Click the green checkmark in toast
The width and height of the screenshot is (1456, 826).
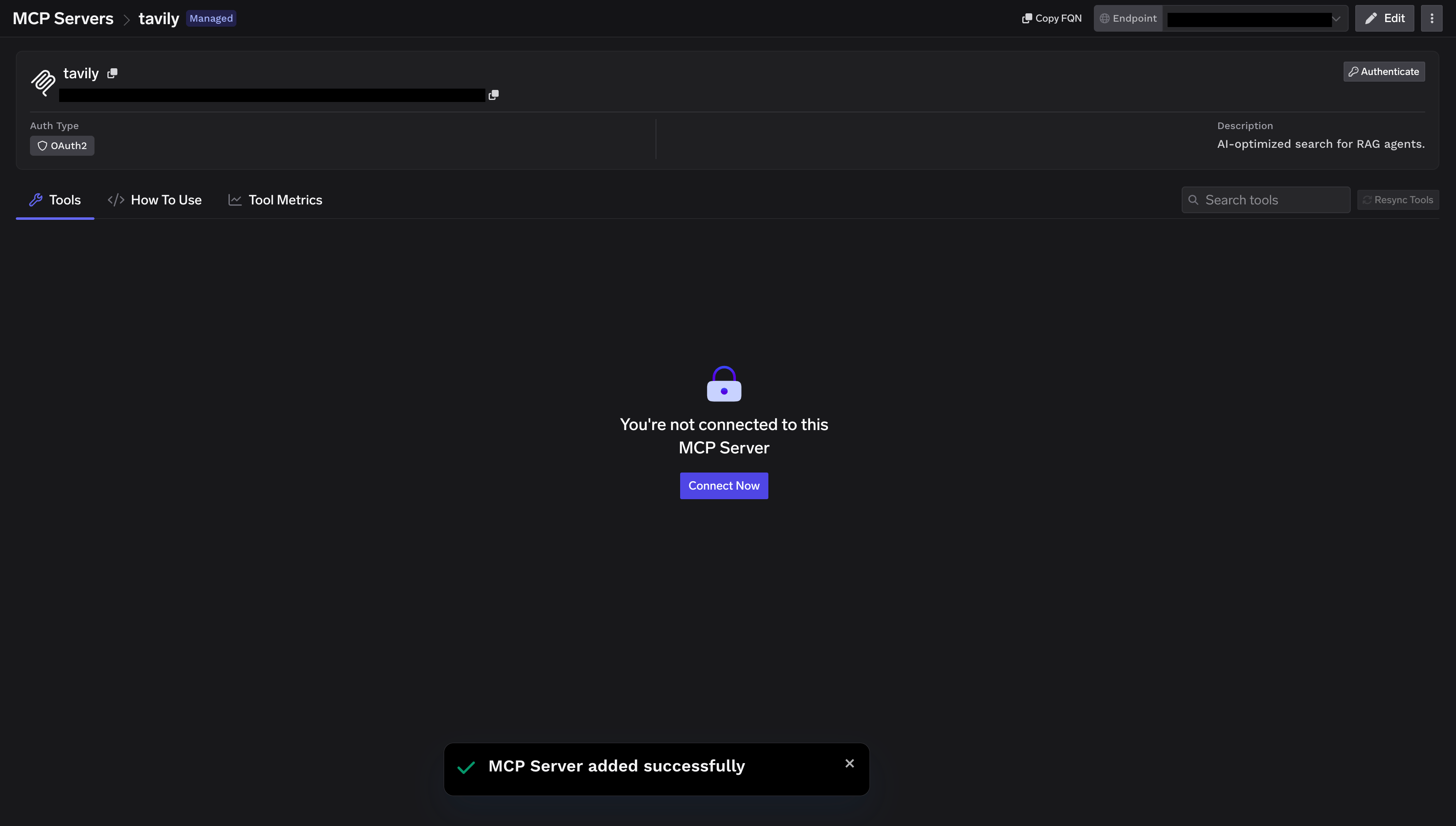pyautogui.click(x=466, y=768)
